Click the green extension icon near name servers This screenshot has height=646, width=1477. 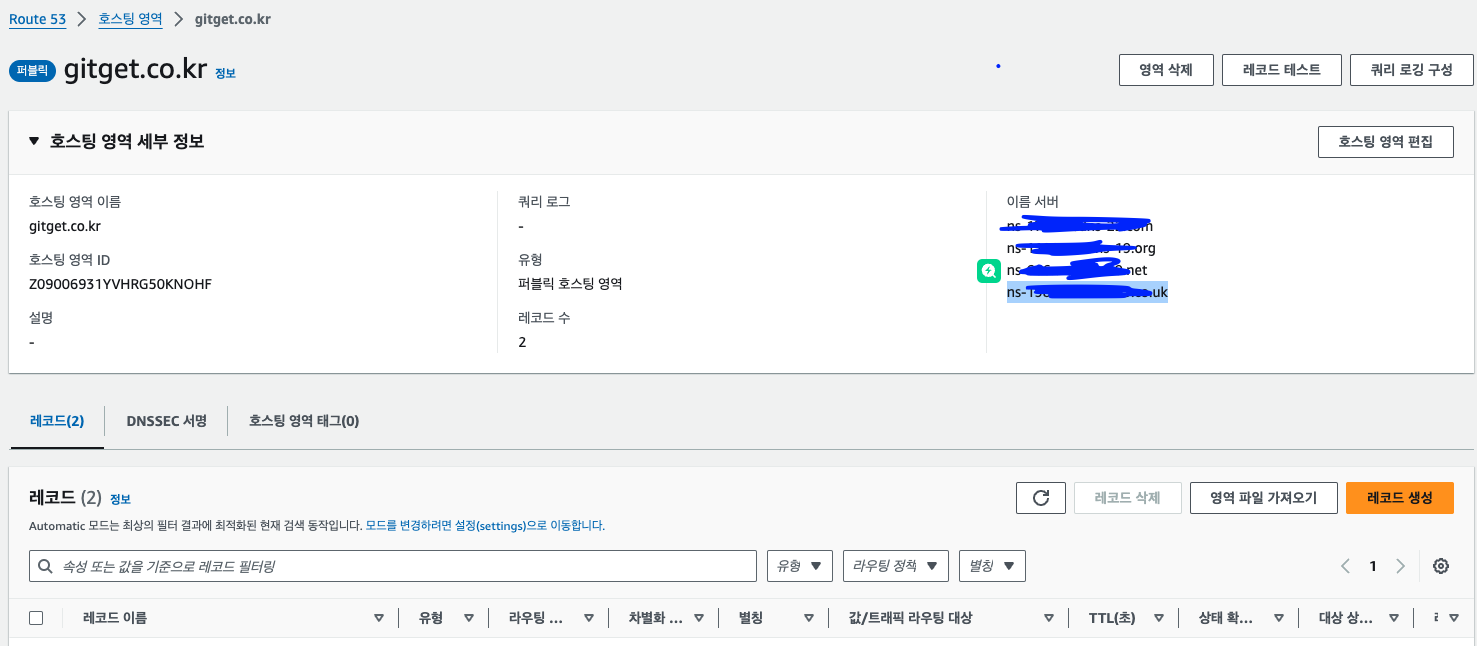pyautogui.click(x=988, y=270)
